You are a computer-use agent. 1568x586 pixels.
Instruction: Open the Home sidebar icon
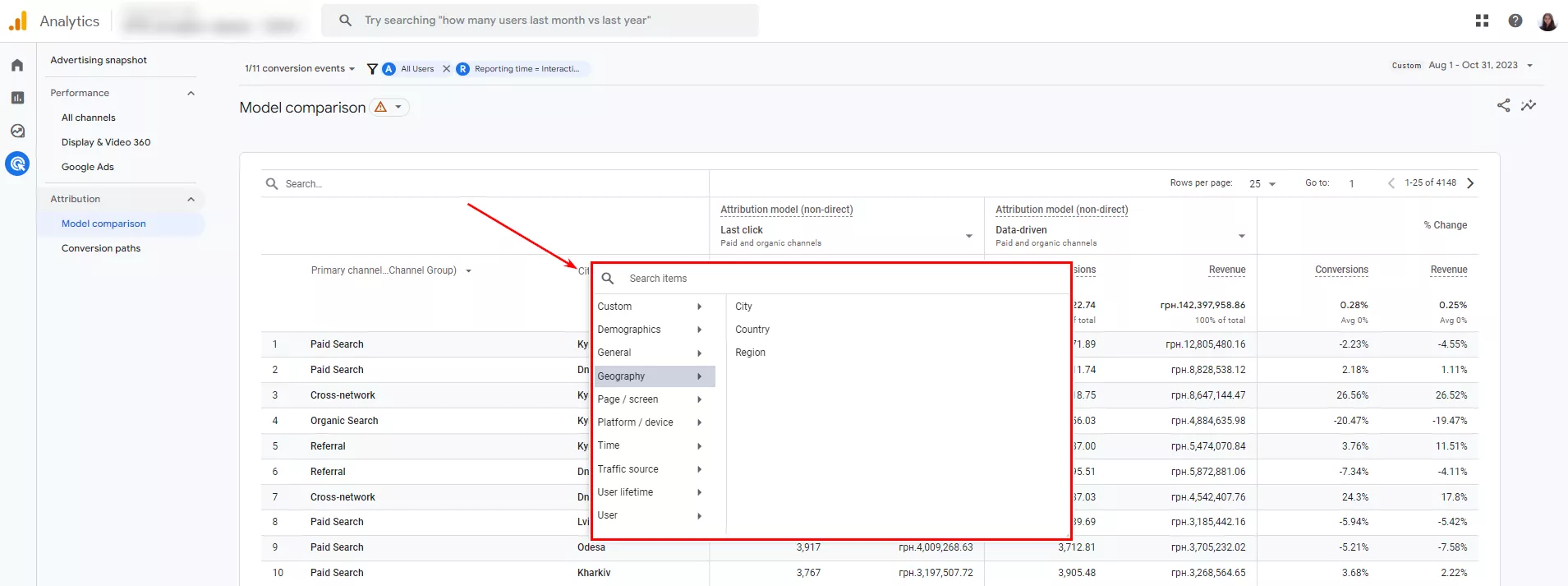point(17,65)
